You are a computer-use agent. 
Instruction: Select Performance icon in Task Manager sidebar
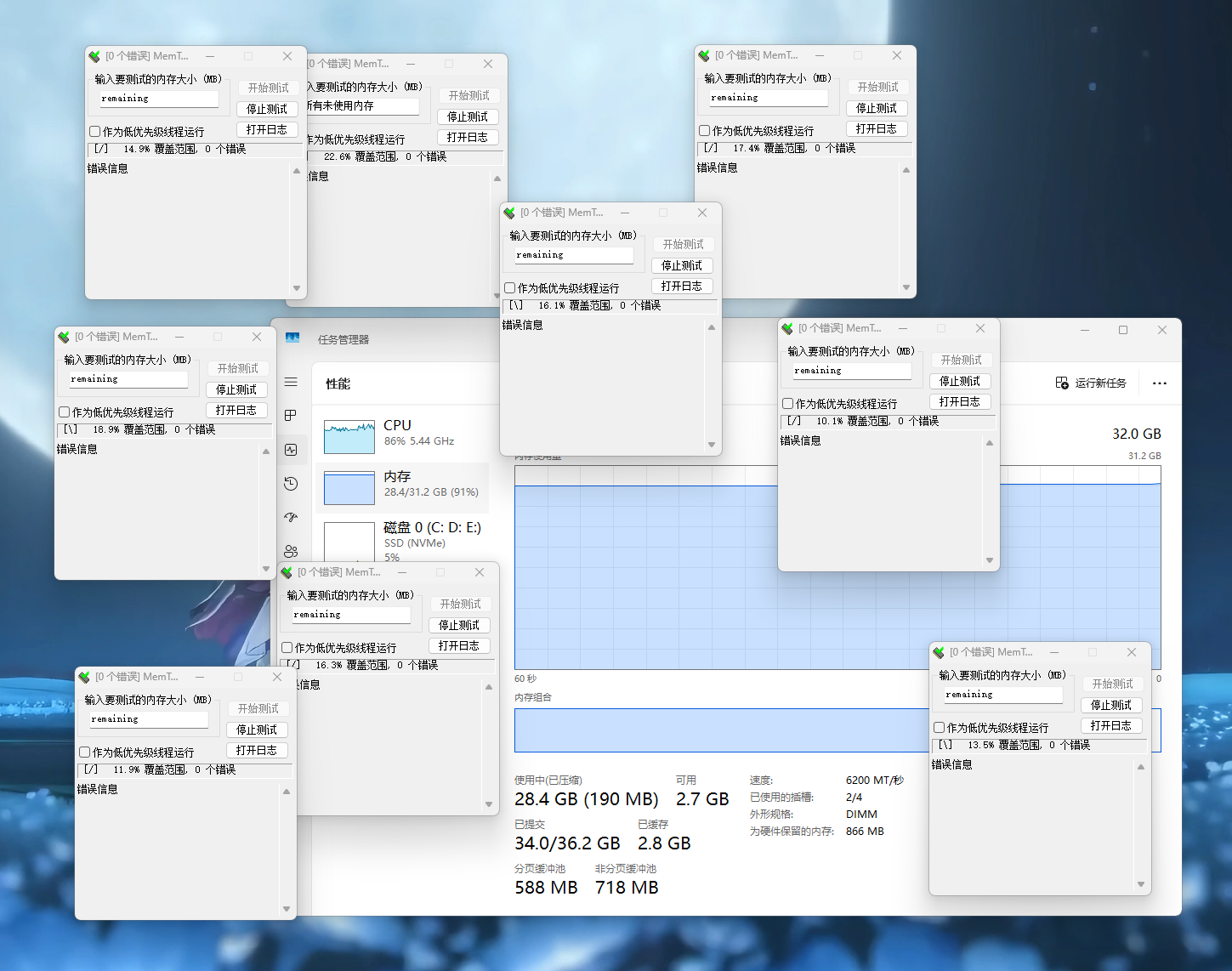coord(291,450)
